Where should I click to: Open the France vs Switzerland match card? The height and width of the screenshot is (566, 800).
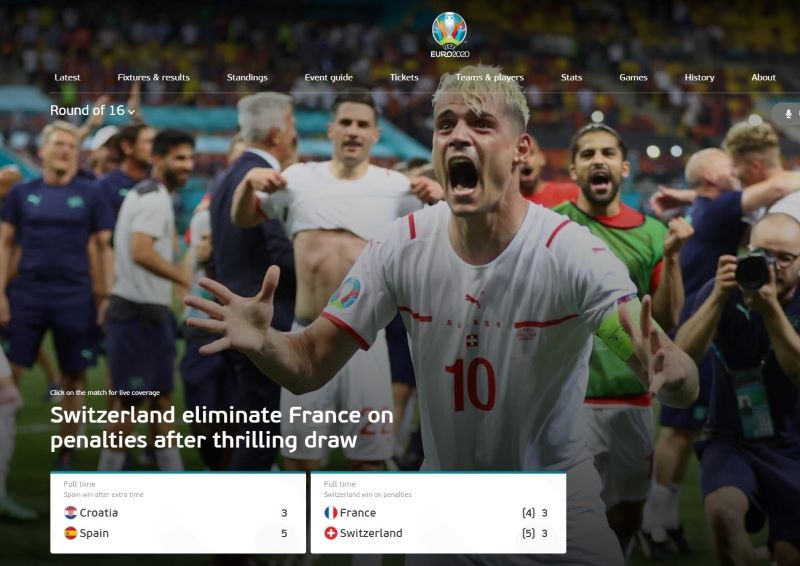[438, 512]
